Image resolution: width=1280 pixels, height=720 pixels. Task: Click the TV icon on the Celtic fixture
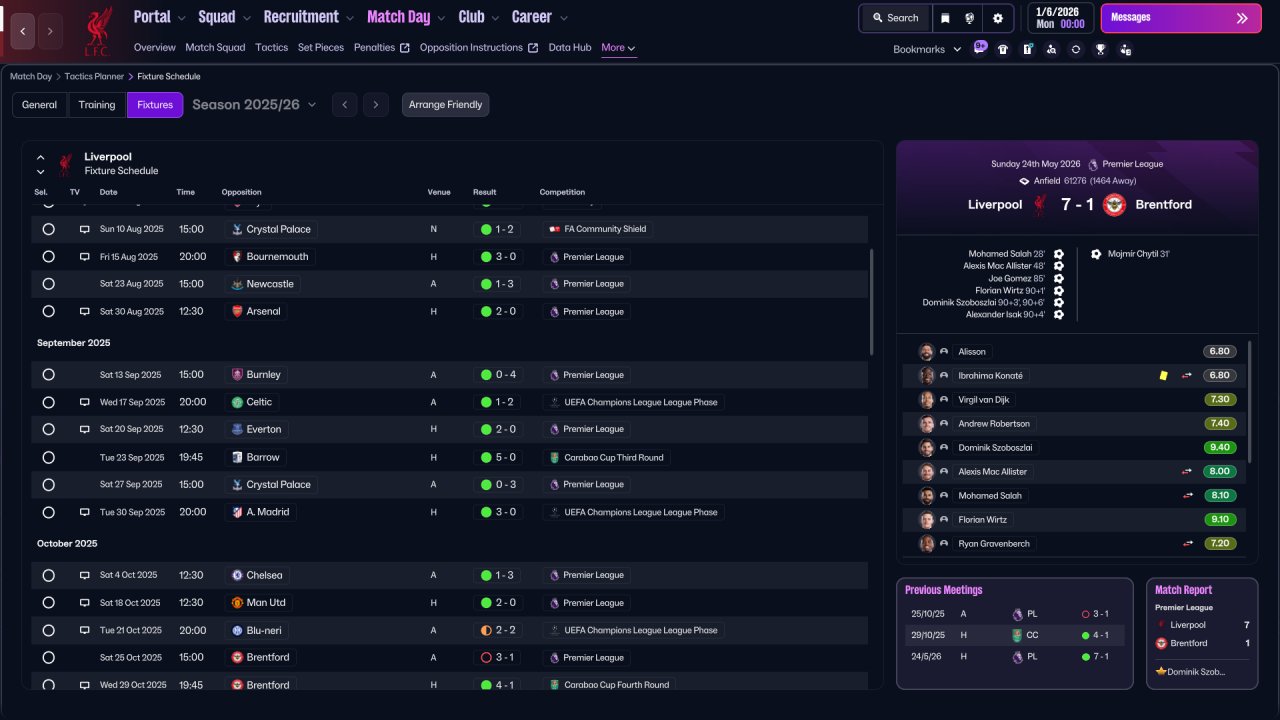(x=85, y=402)
